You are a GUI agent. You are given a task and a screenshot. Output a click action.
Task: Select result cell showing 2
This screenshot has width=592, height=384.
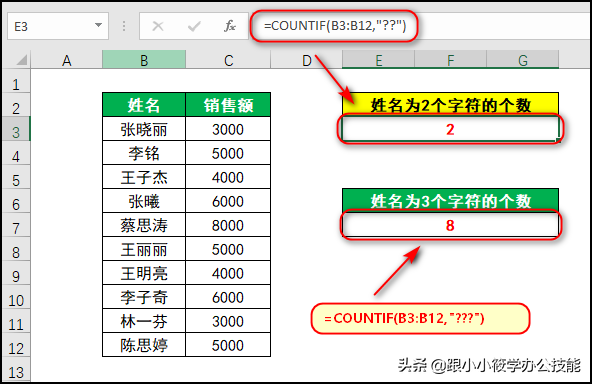450,129
